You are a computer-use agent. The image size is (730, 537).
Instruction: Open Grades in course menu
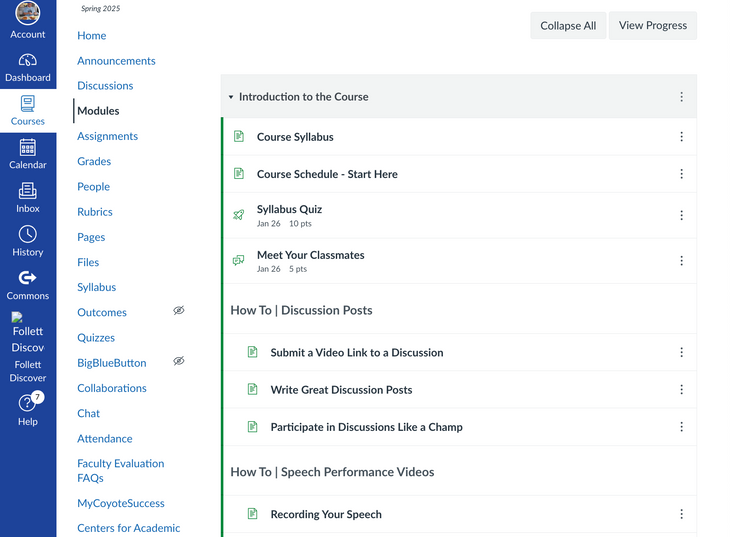[94, 161]
